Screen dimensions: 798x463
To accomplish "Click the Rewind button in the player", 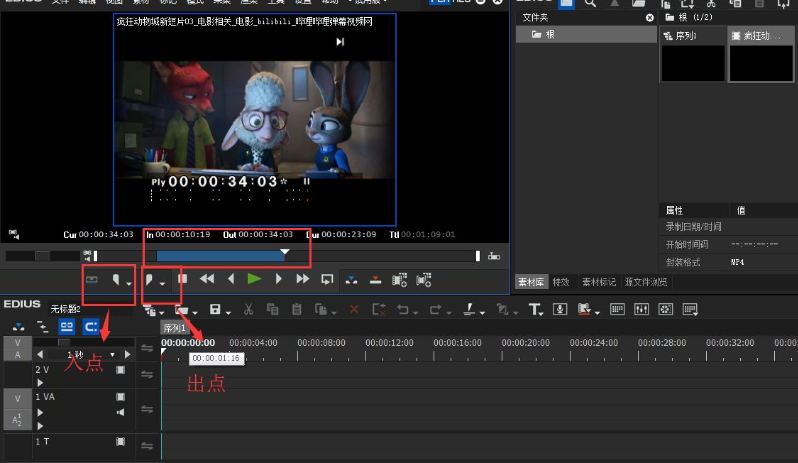I will (x=207, y=280).
